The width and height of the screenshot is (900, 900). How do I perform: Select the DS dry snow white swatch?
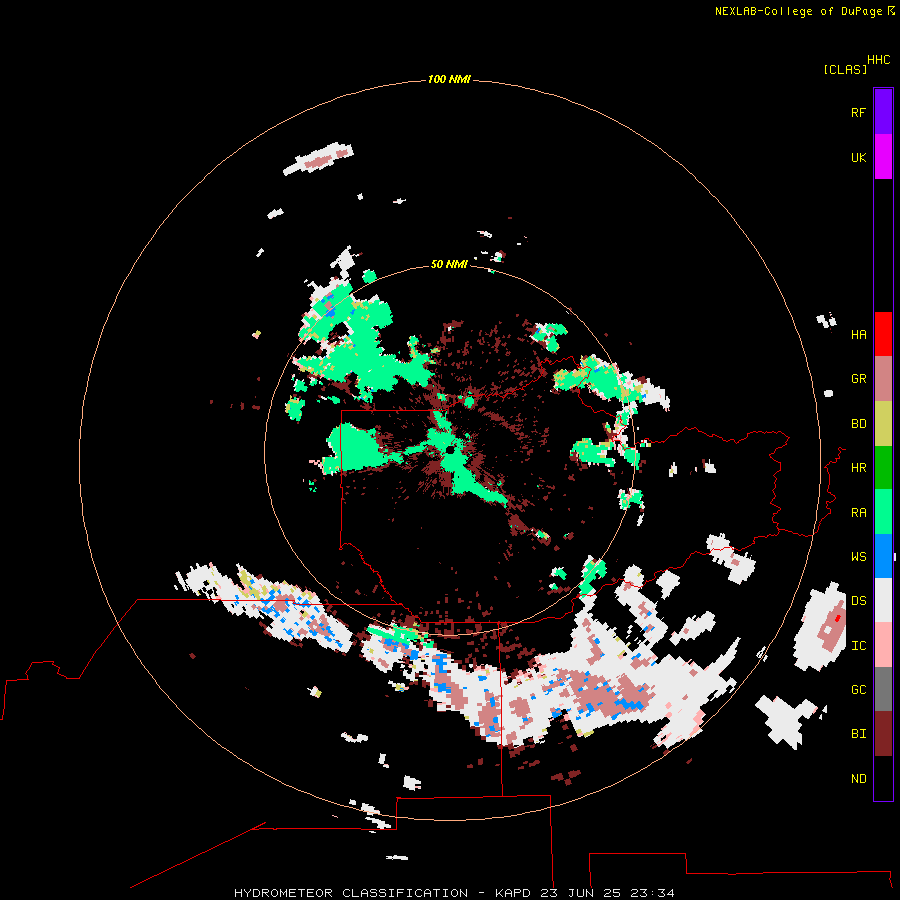click(883, 600)
